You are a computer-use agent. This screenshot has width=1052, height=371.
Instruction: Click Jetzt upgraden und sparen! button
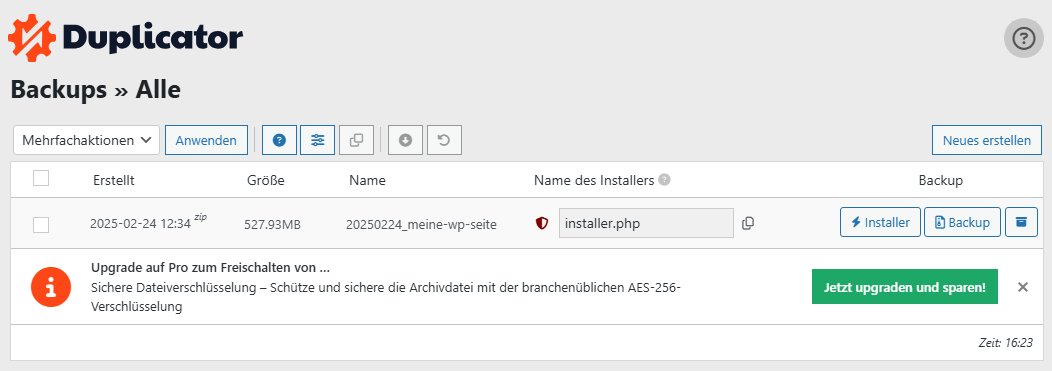(904, 287)
